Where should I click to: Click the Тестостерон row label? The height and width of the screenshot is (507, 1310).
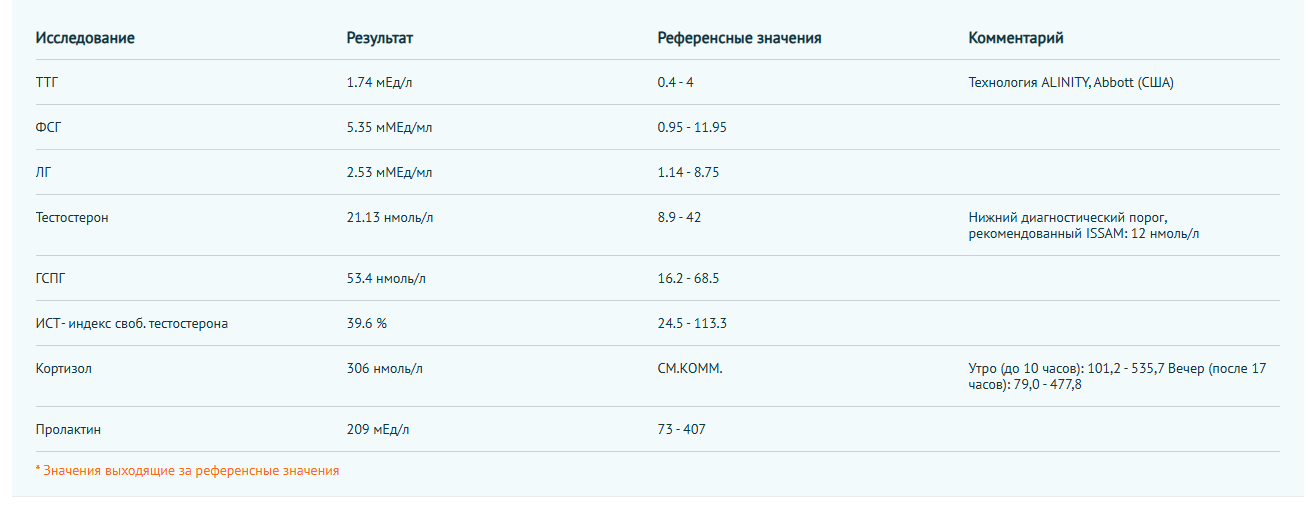pyautogui.click(x=72, y=217)
